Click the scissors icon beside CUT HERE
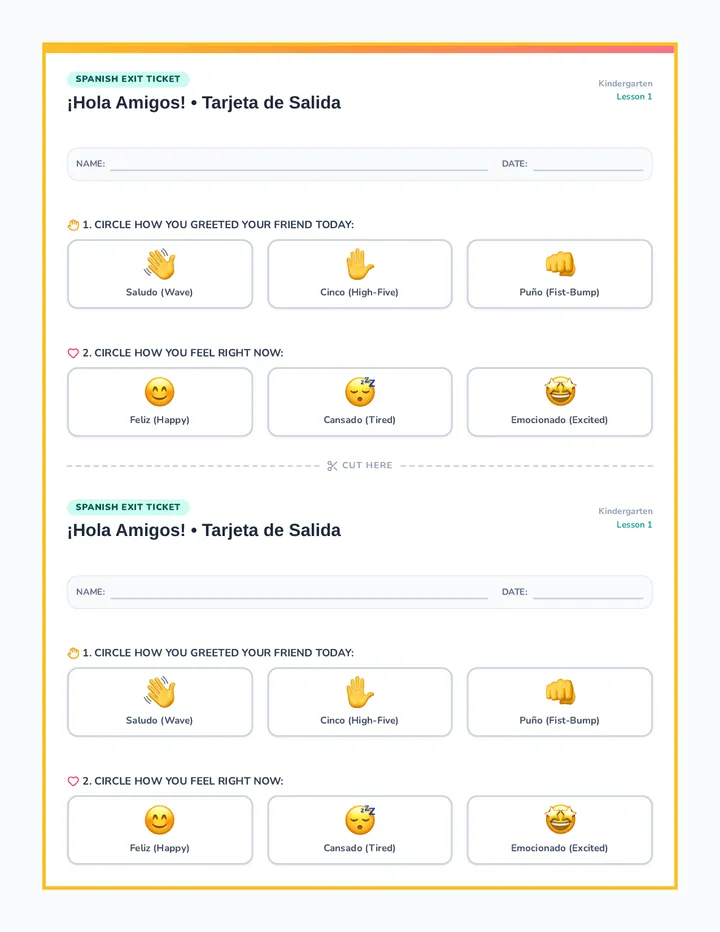This screenshot has height=932, width=720. (332, 466)
